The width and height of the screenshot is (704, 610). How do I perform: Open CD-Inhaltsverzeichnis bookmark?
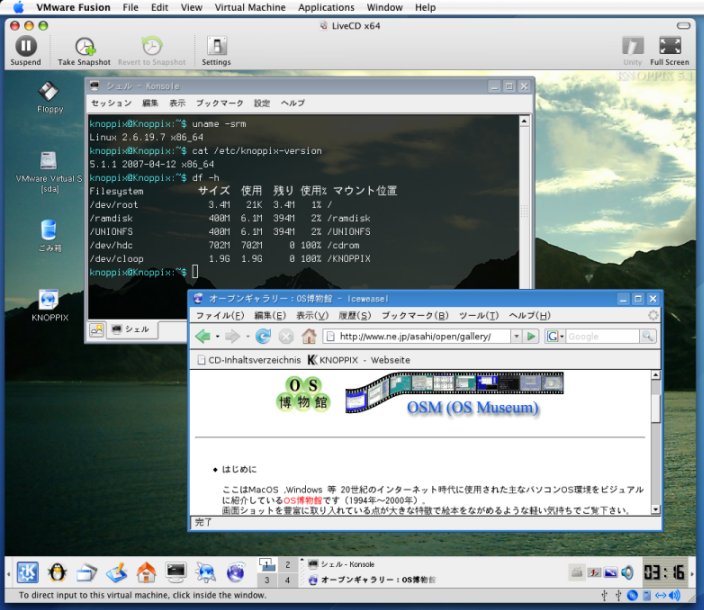point(250,360)
